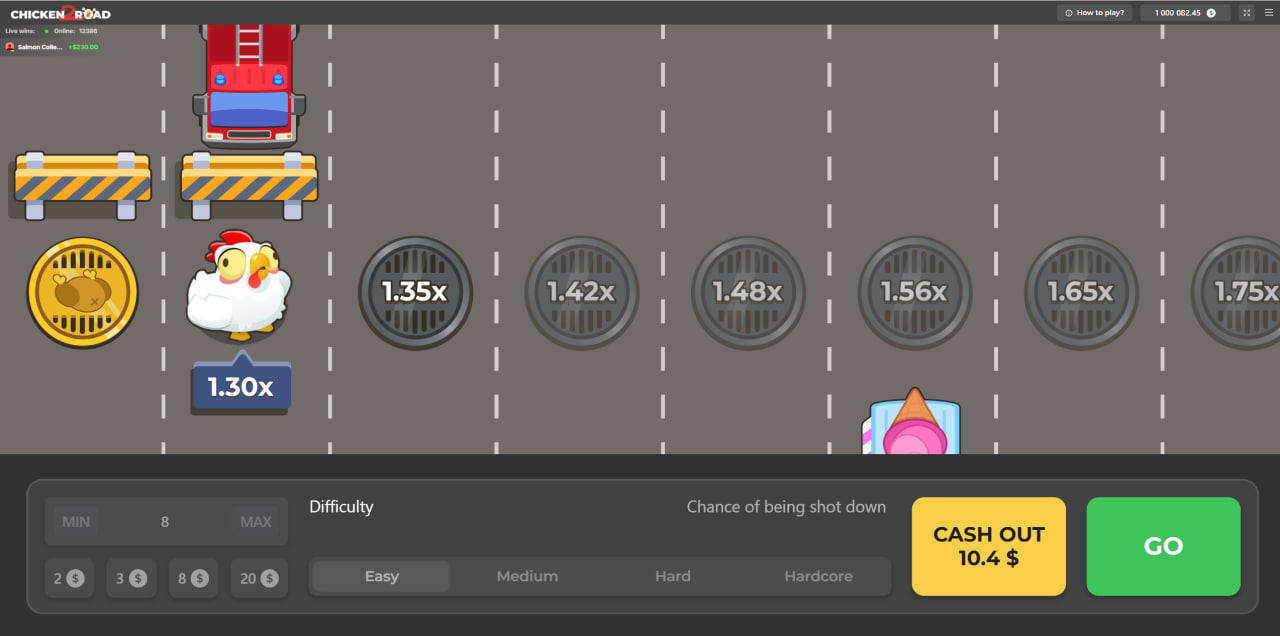1280x636 pixels.
Task: Click the "Difficulty" heading label
Action: (x=341, y=507)
